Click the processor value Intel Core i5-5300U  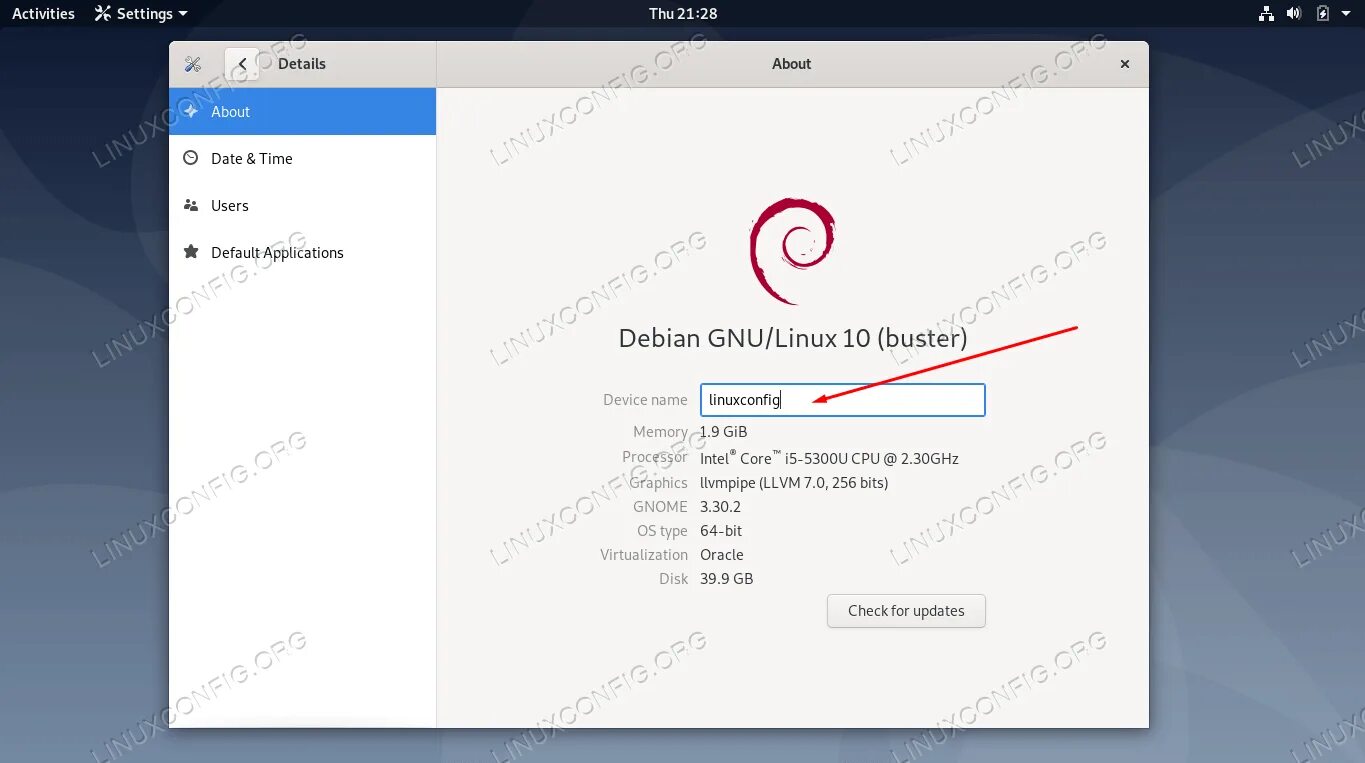[x=829, y=458]
